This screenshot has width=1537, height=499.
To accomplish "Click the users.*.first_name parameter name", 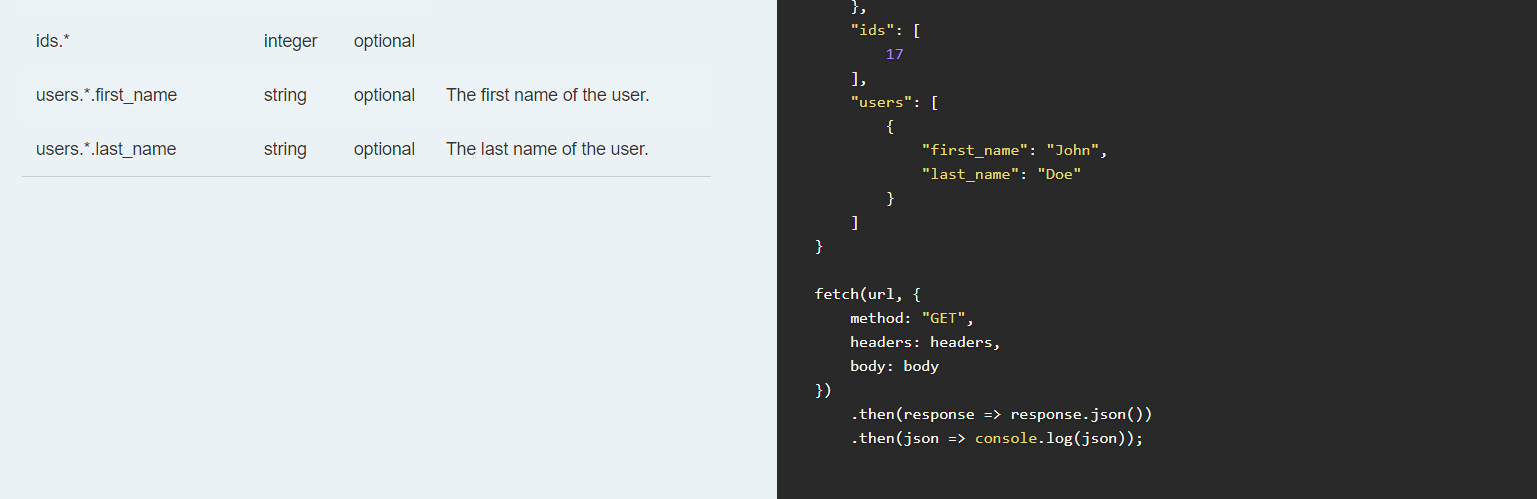I will tap(106, 95).
